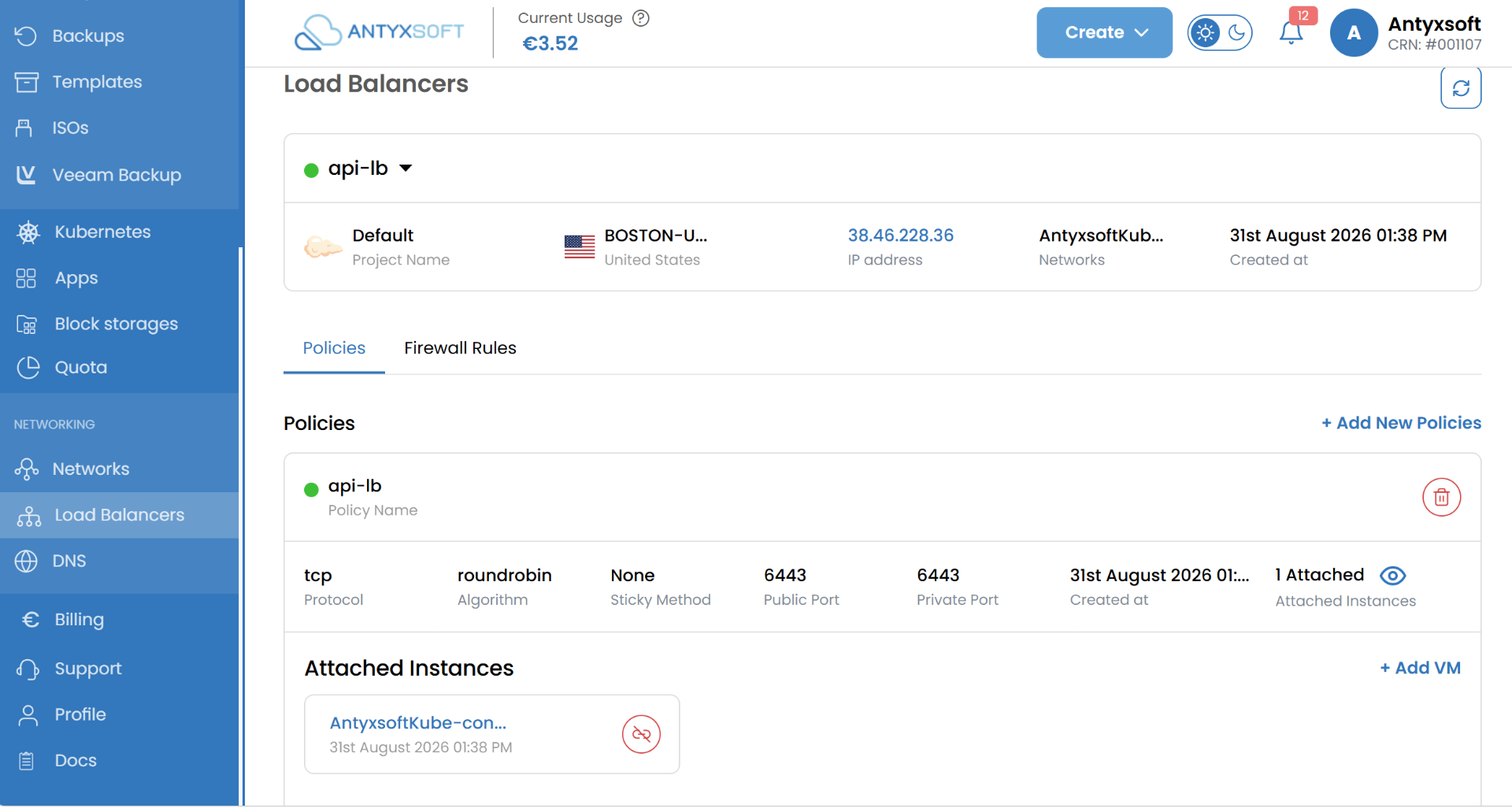The image size is (1512, 808).
Task: Click the tcp protocol value
Action: coord(318,576)
